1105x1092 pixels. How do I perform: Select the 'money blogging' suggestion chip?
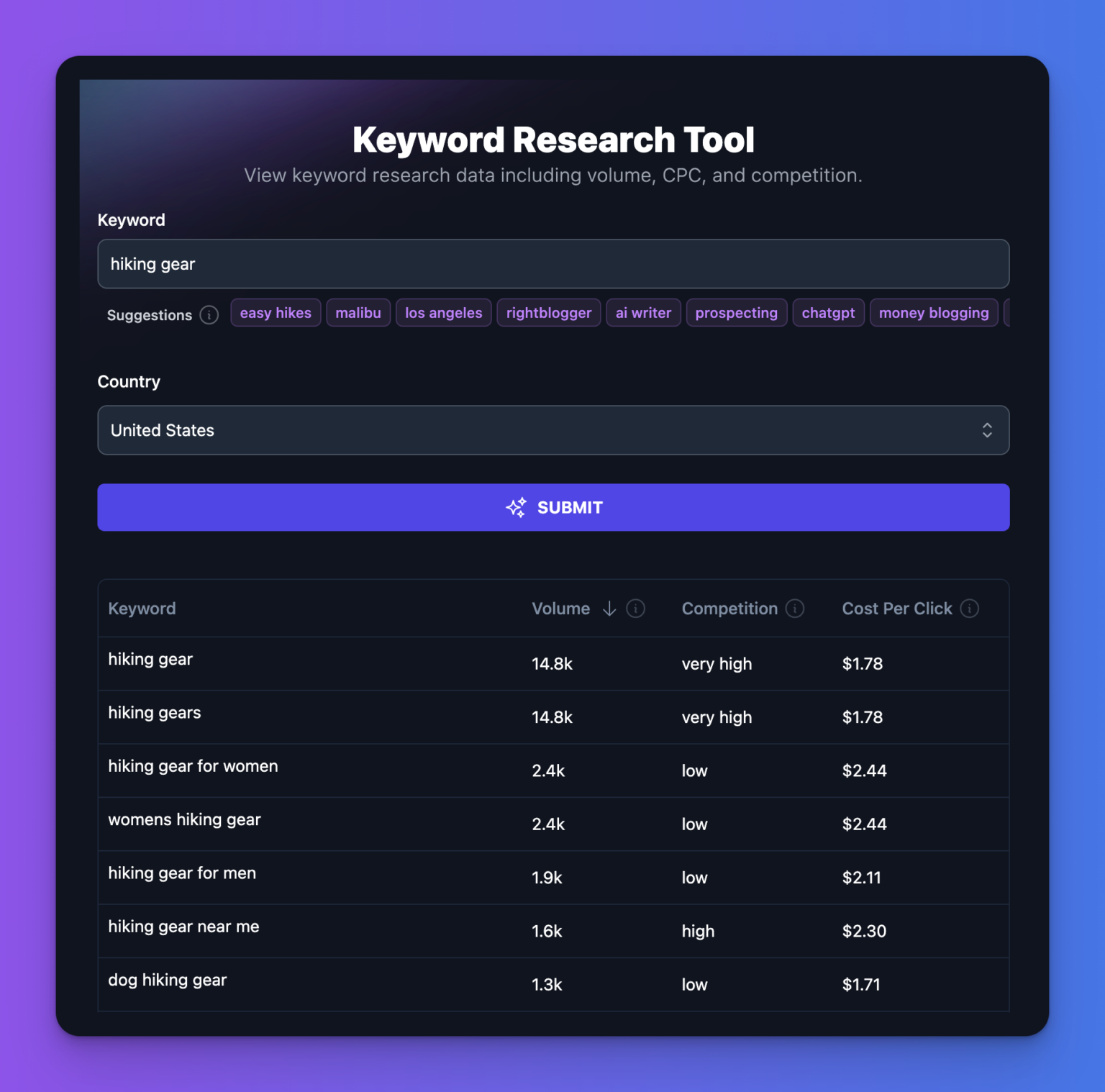click(x=933, y=312)
